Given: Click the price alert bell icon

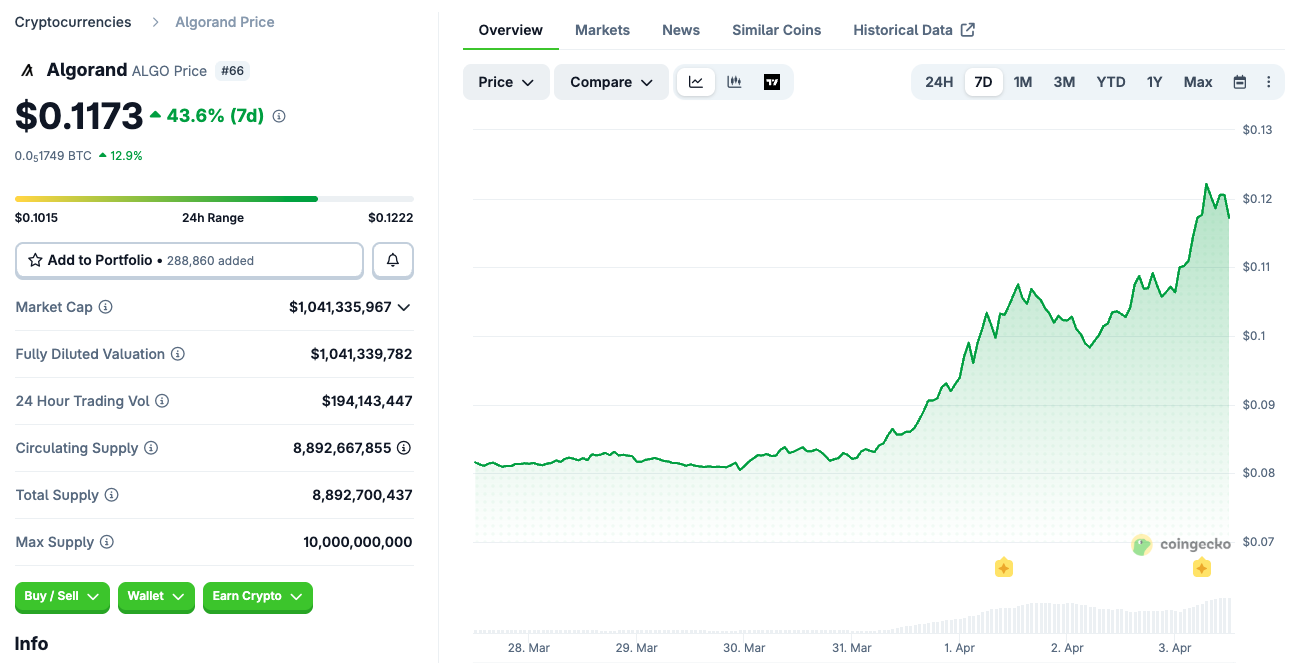Looking at the screenshot, I should coord(392,260).
